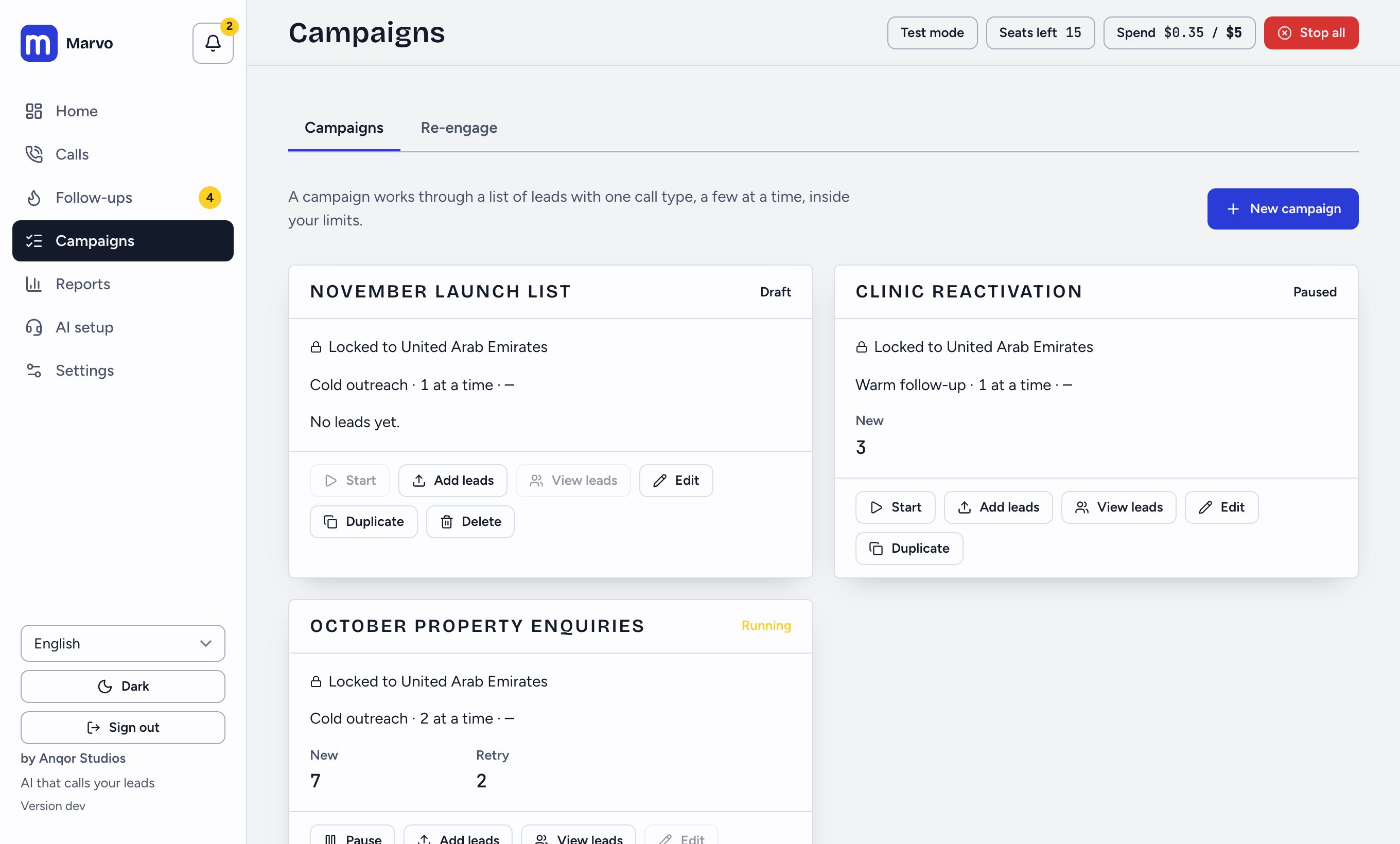Switch to the Re-engage tab

pos(459,128)
